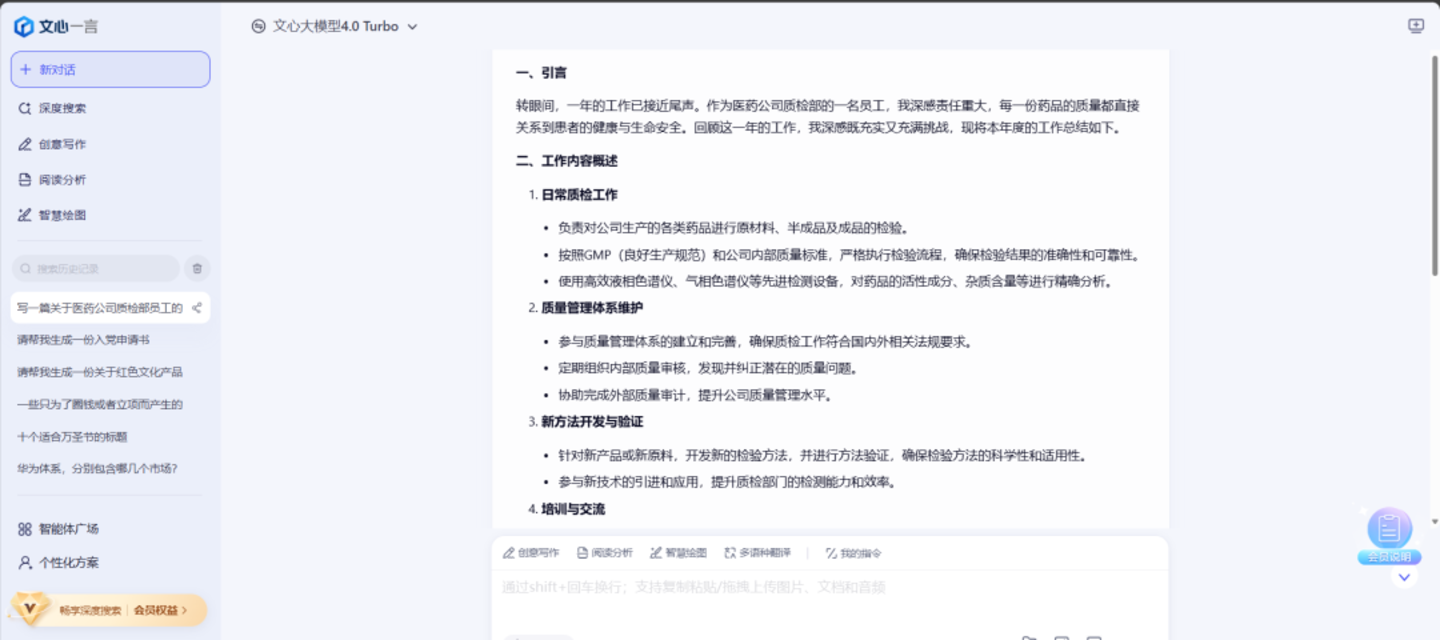Open the 十个适合万圣节的标题 conversation
1440x640 pixels.
72,437
